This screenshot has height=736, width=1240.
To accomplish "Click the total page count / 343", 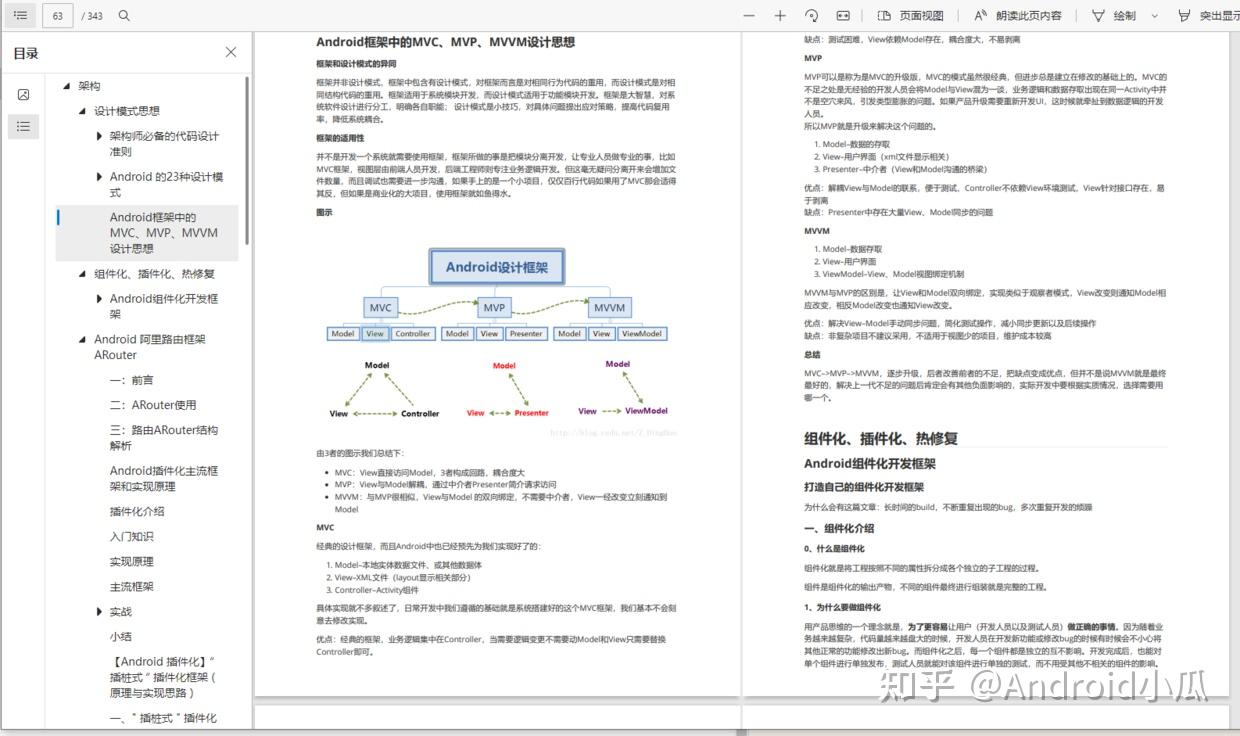I will point(92,16).
